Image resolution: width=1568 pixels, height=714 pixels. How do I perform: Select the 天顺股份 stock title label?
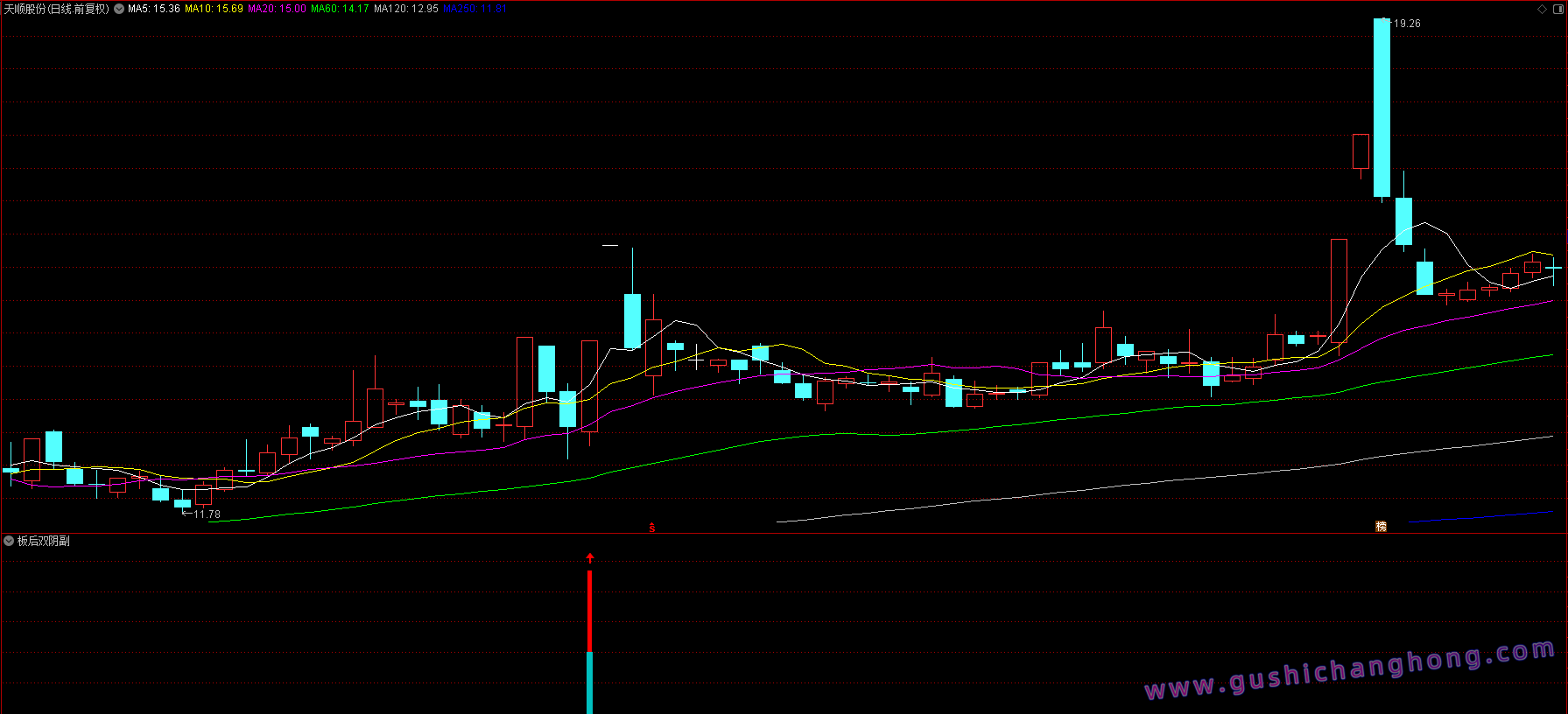(56, 9)
